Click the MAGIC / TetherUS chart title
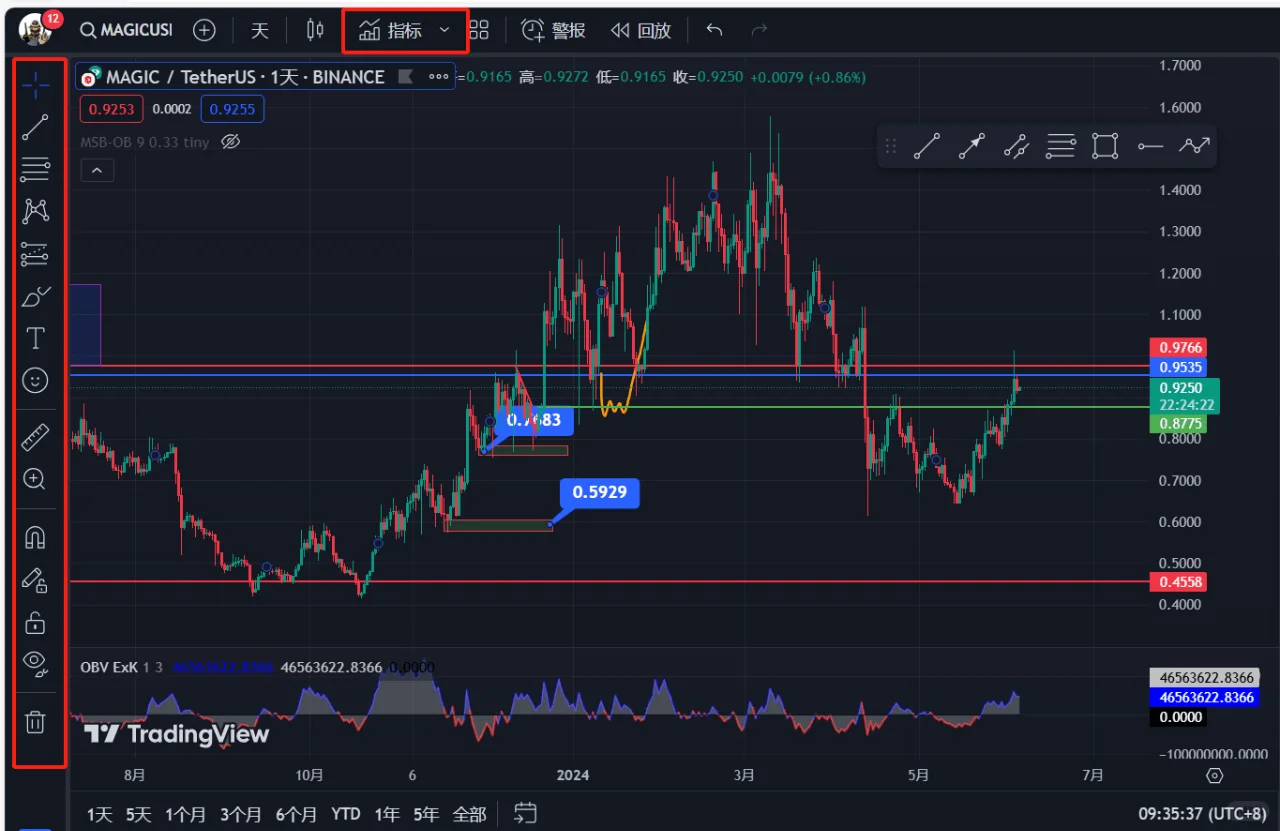 245,76
